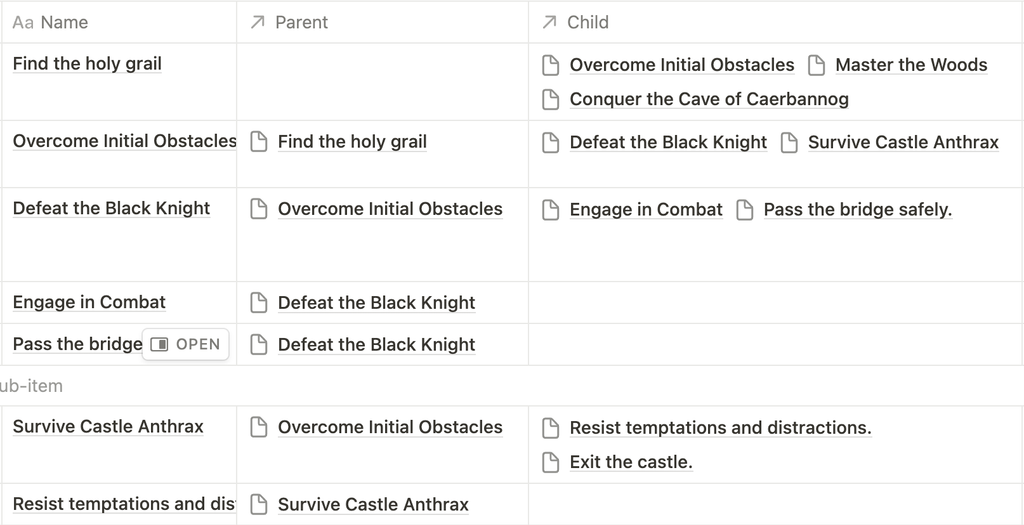The width and height of the screenshot is (1024, 525).
Task: Click page icon next to Conquer the Cave of Caerbannog
Action: point(551,99)
